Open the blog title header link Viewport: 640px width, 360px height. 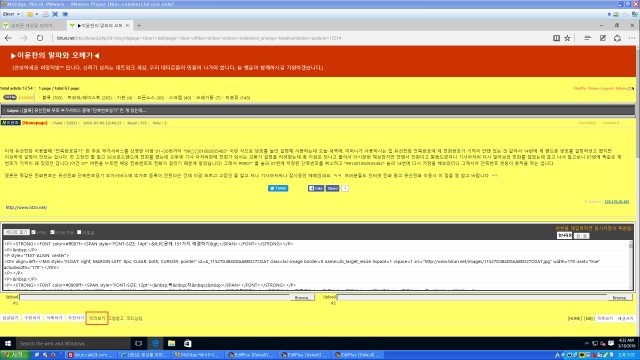[56, 55]
